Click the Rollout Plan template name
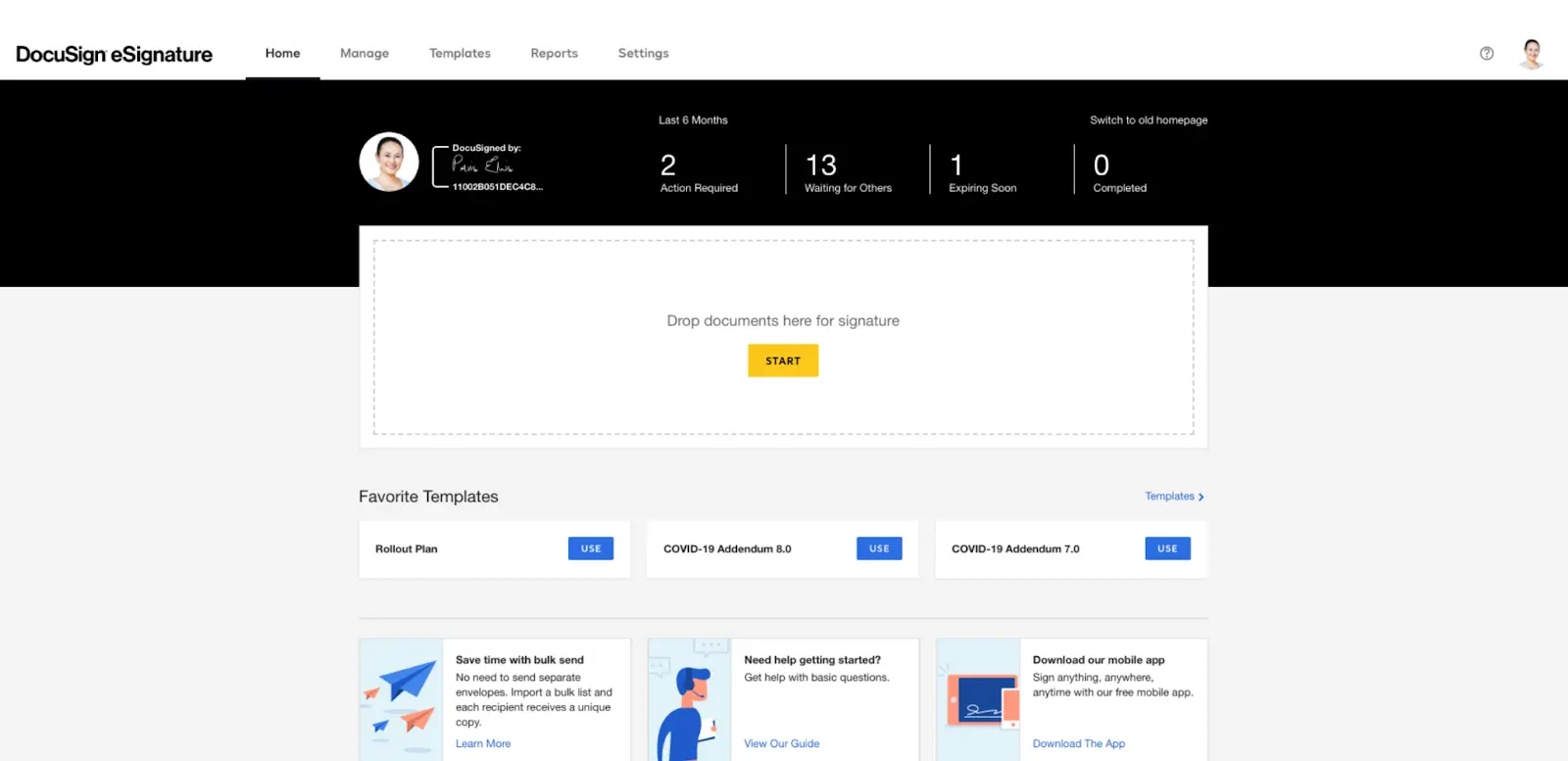Viewport: 1568px width, 761px height. click(x=406, y=548)
